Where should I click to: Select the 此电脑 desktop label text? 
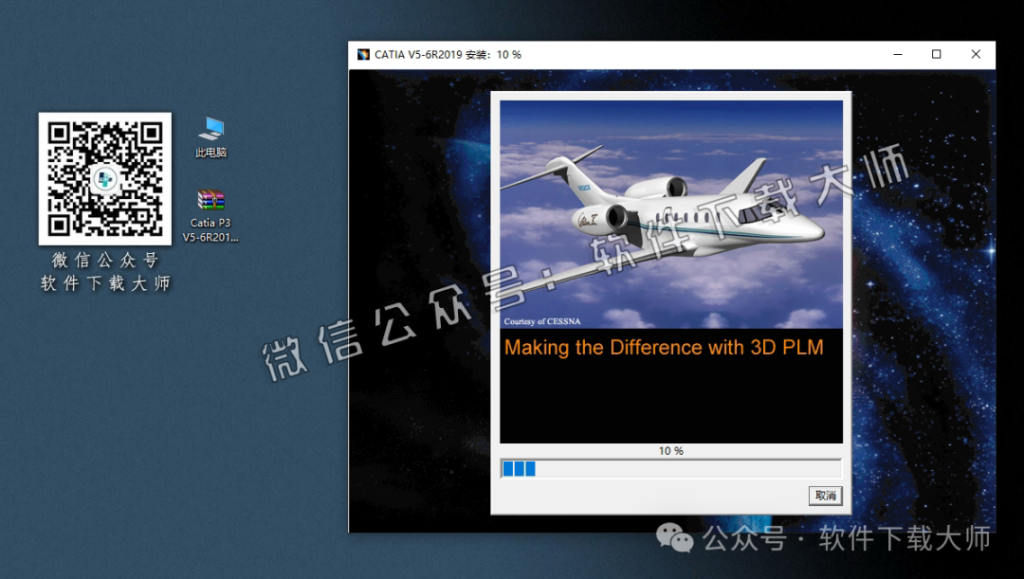coord(211,155)
